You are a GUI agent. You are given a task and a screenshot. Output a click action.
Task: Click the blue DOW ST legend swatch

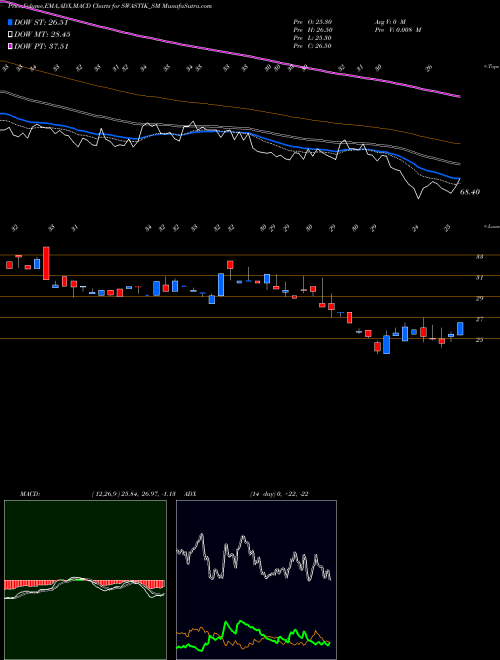[11, 22]
